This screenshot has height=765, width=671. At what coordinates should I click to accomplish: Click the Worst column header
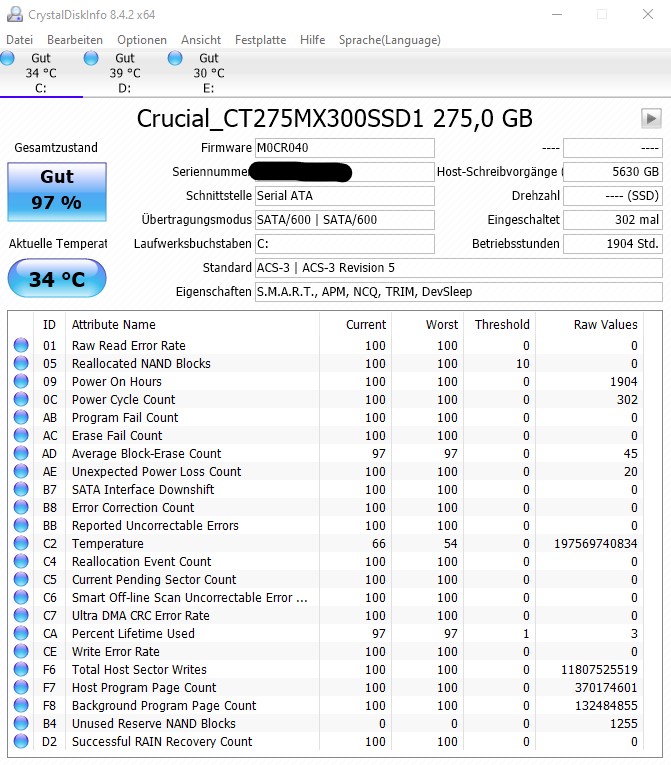(x=427, y=324)
